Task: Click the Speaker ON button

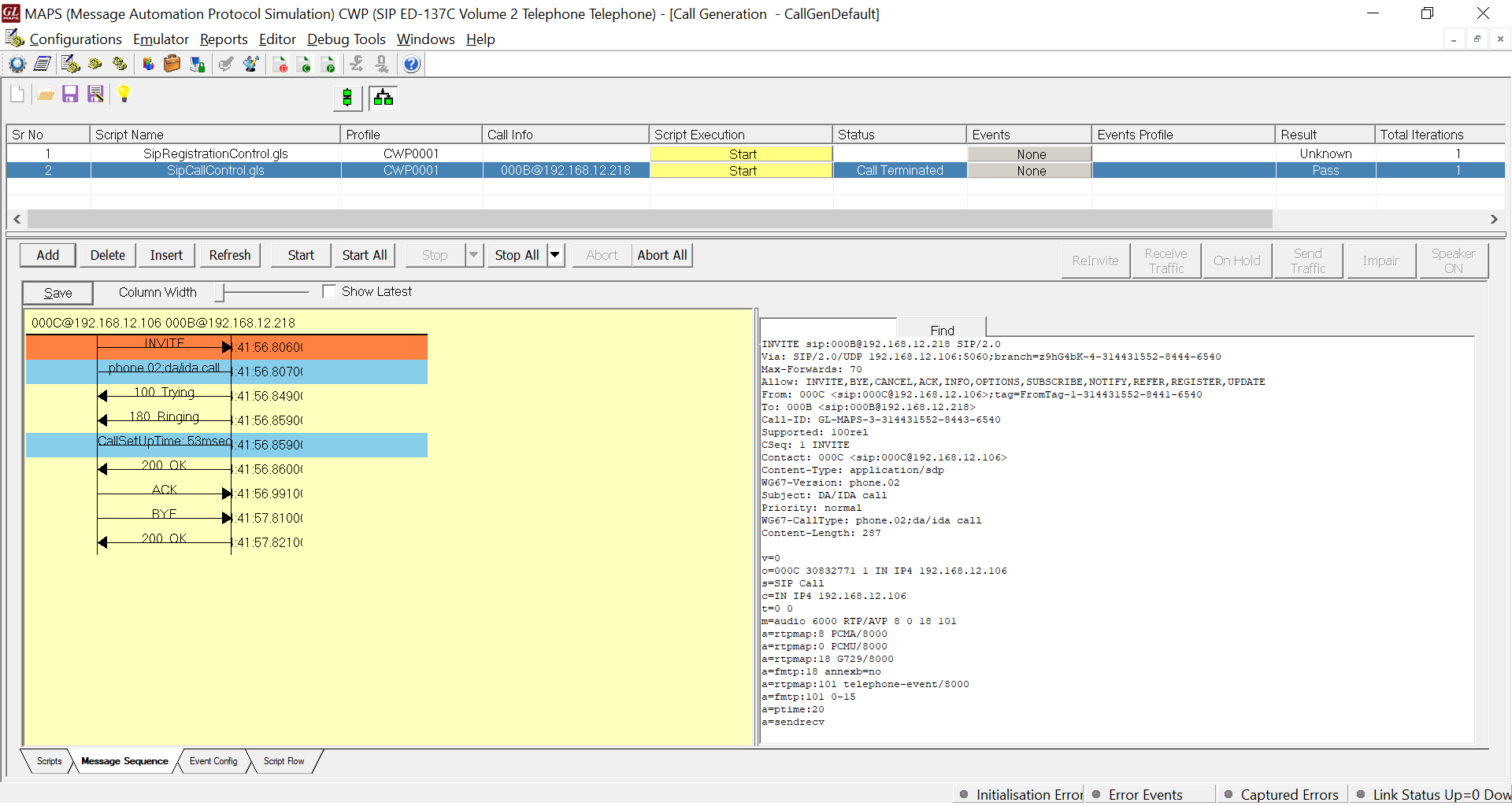Action: click(1453, 261)
